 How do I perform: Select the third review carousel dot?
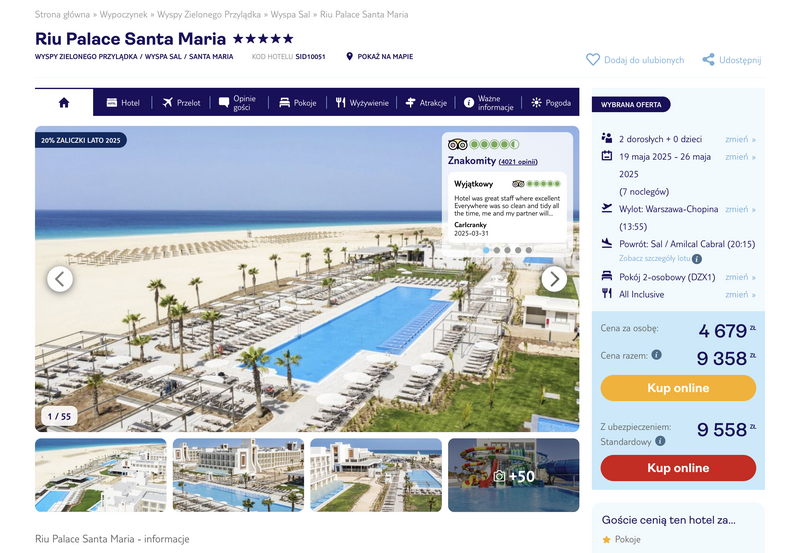[x=507, y=250]
